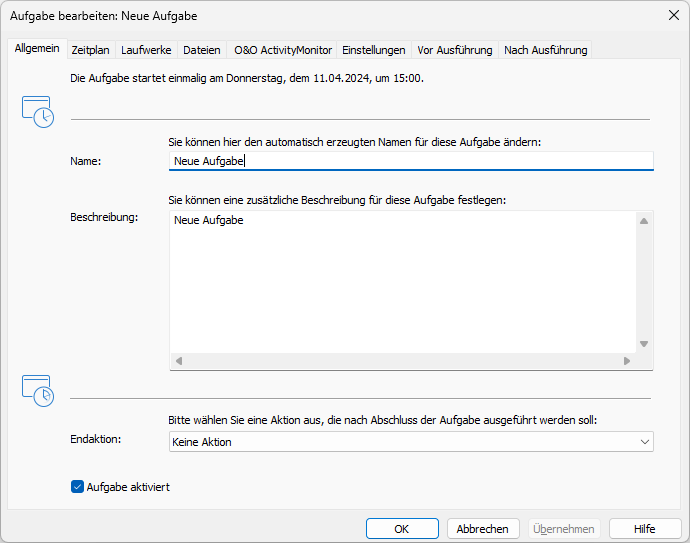Click the schedule summary text with 11.04.2024

tap(246, 78)
